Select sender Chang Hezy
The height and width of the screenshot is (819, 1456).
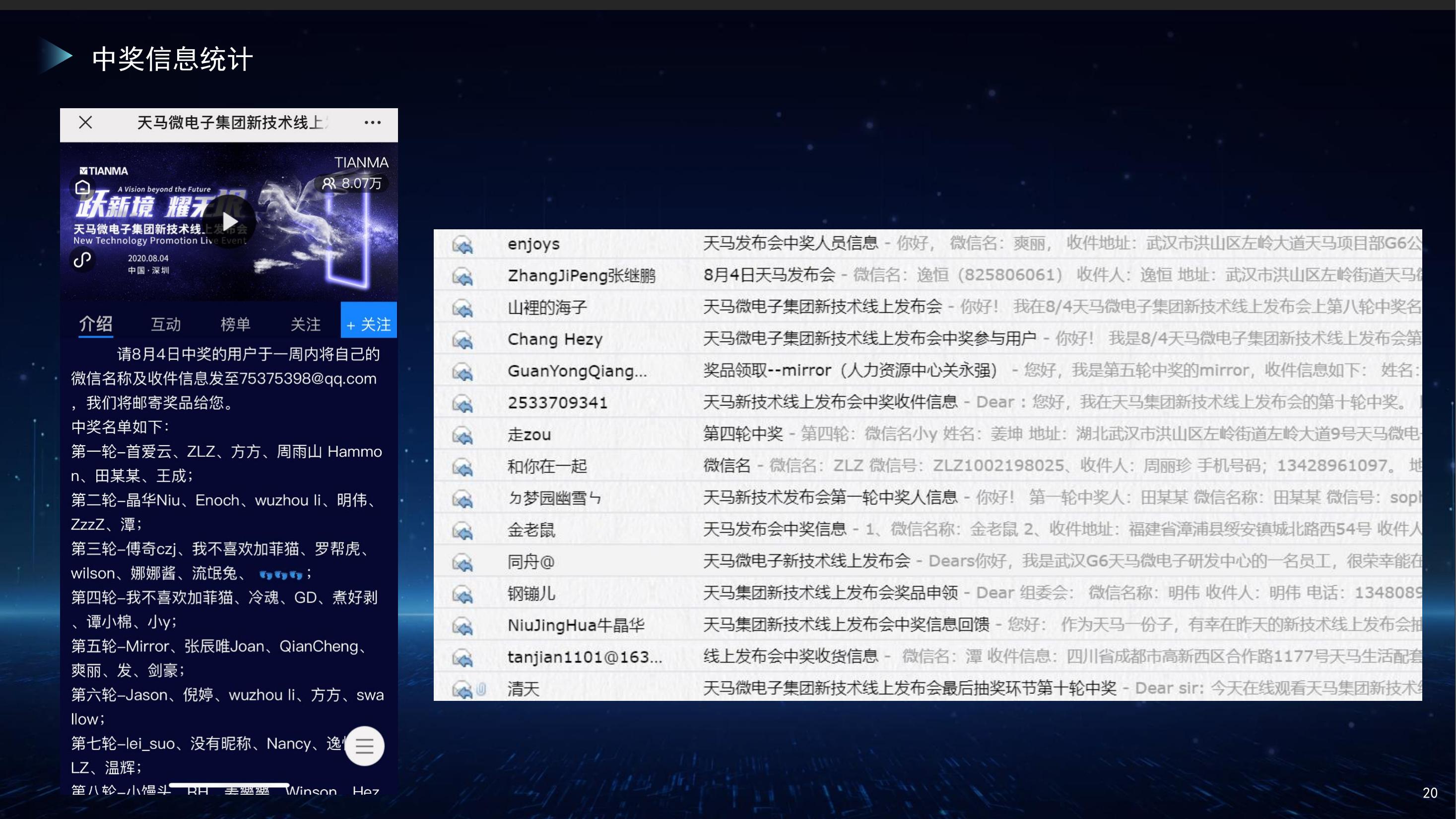pos(555,339)
